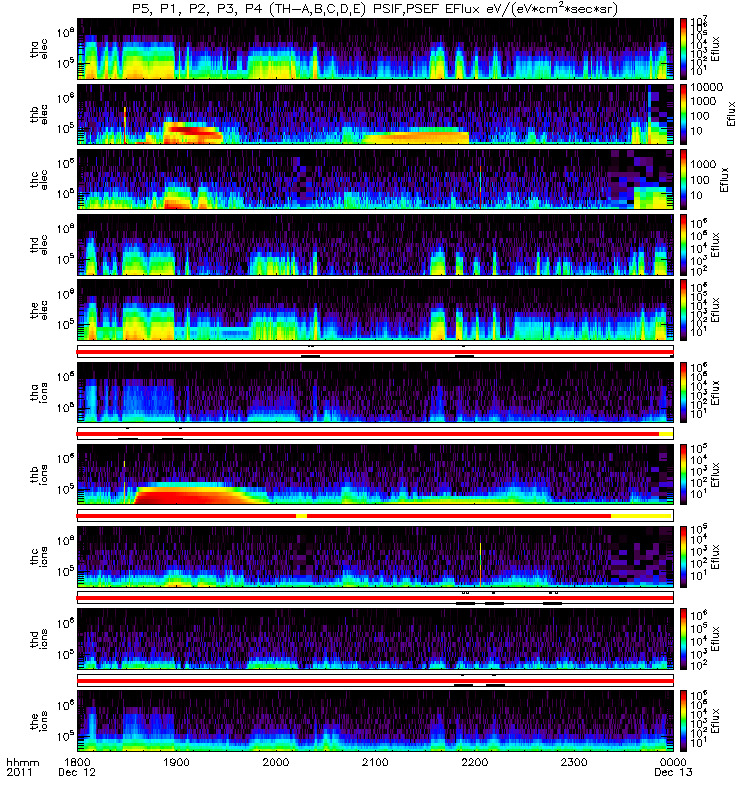This screenshot has height=800, width=750.
Task: Select the thd ions panel label
Action: (39, 639)
